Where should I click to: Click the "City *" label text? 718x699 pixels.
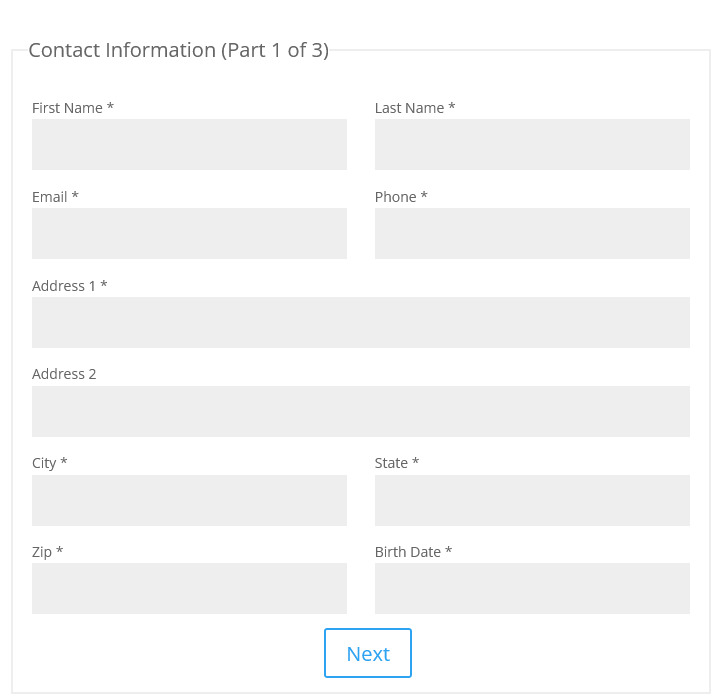point(50,463)
